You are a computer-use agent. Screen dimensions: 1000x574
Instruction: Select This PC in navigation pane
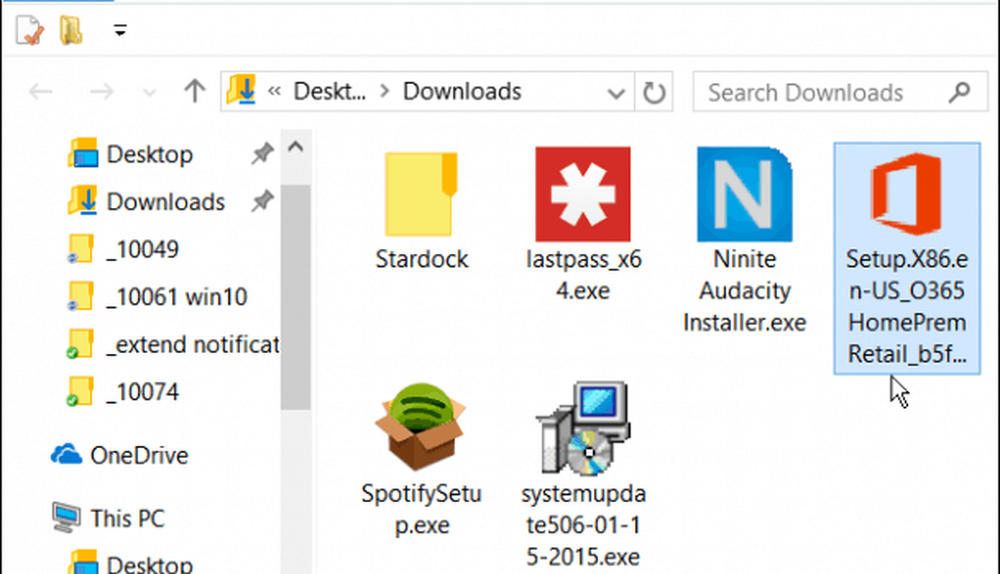click(128, 519)
